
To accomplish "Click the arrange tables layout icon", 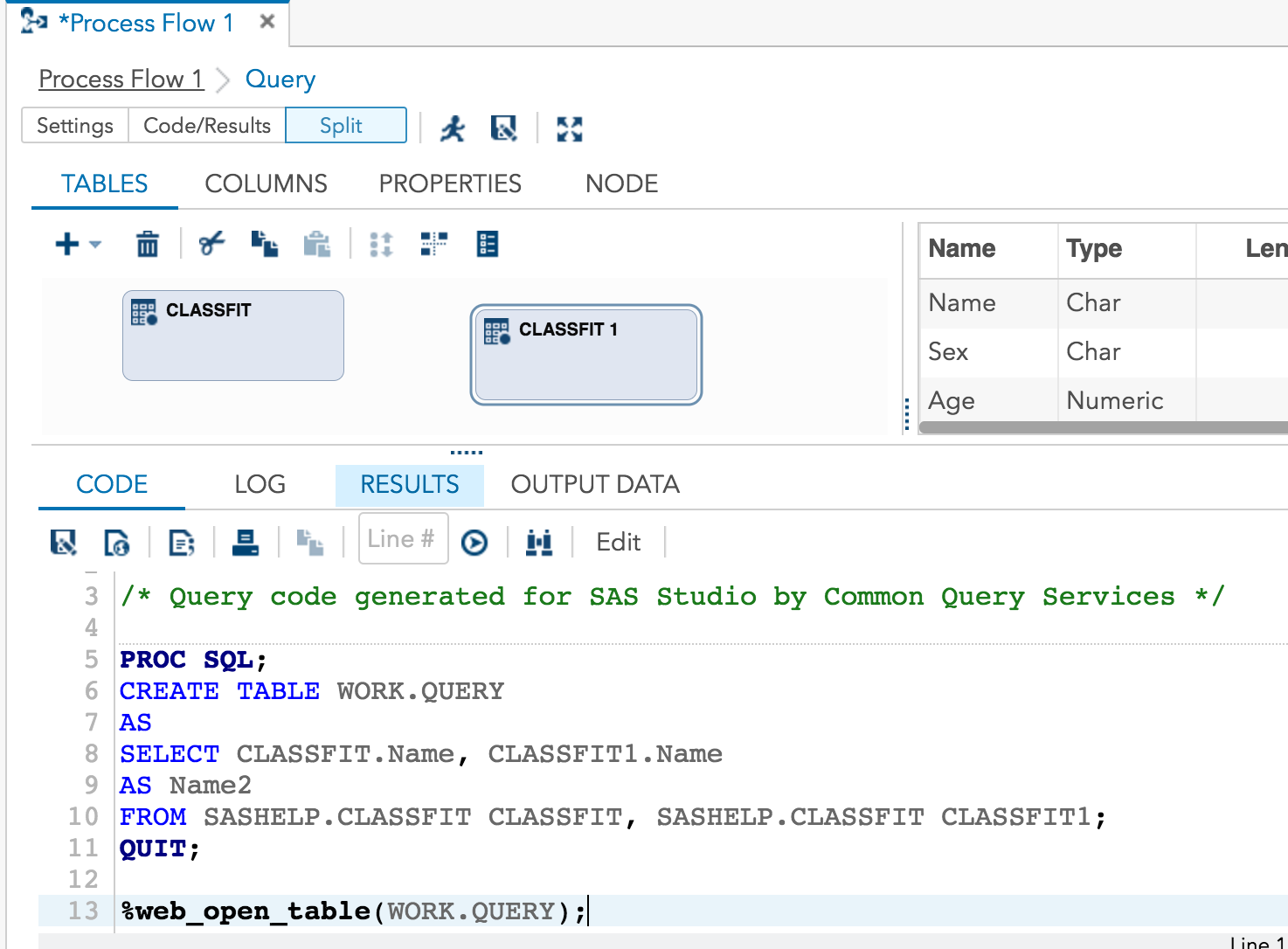I will (x=433, y=244).
